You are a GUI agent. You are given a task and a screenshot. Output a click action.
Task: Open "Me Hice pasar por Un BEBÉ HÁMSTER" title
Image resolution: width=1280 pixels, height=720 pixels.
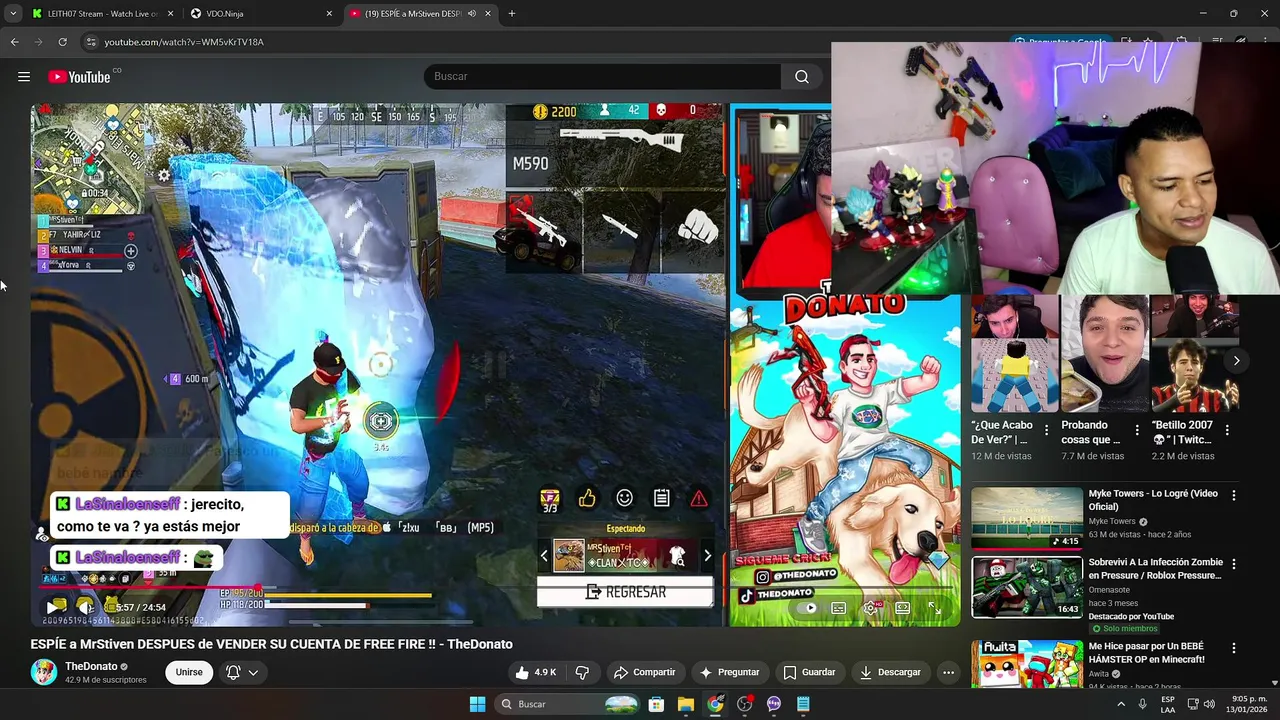point(1146,653)
